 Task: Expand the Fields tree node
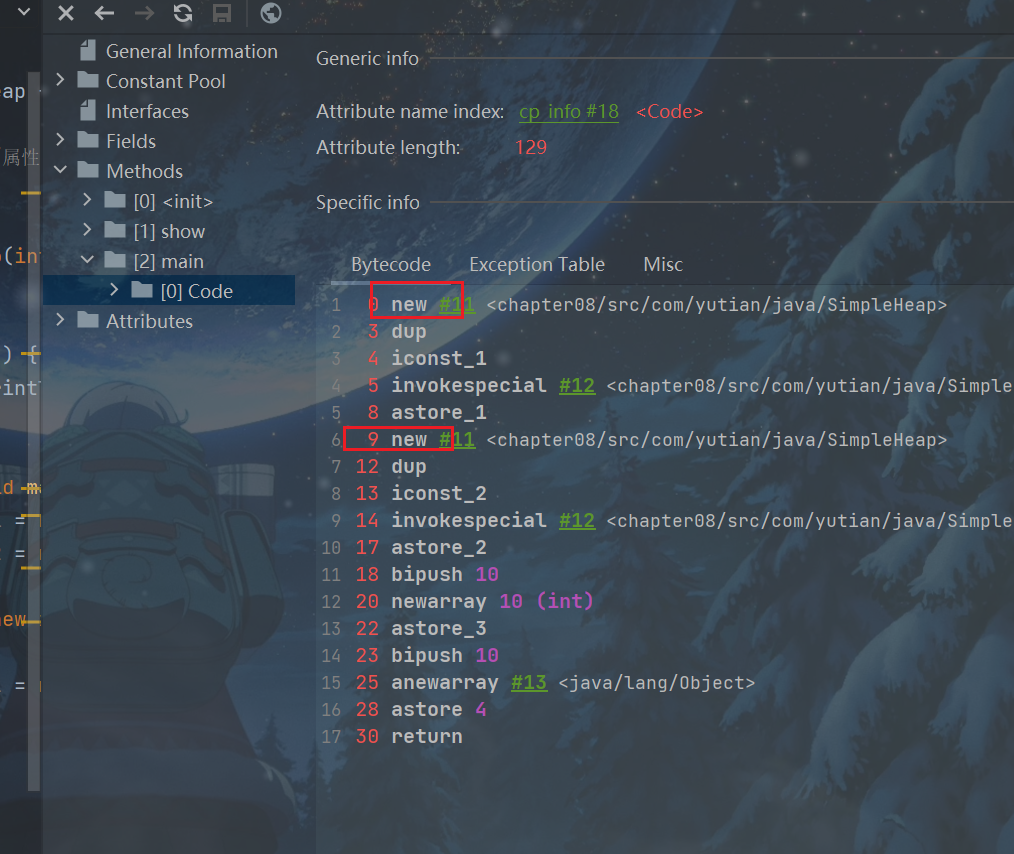[x=60, y=141]
